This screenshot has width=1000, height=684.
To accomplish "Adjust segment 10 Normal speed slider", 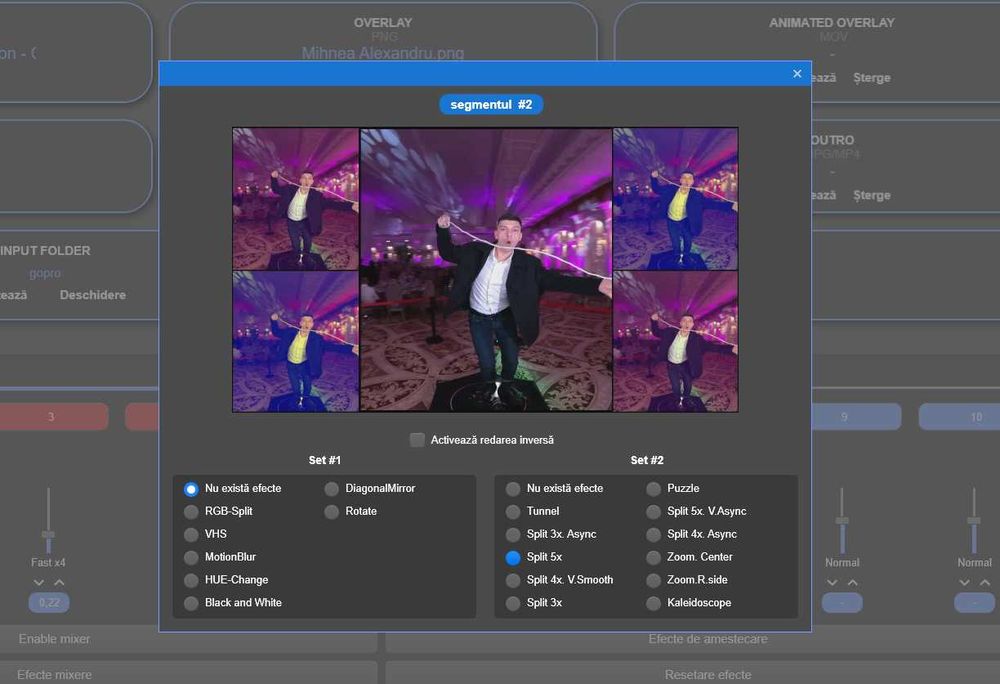I will 974,521.
